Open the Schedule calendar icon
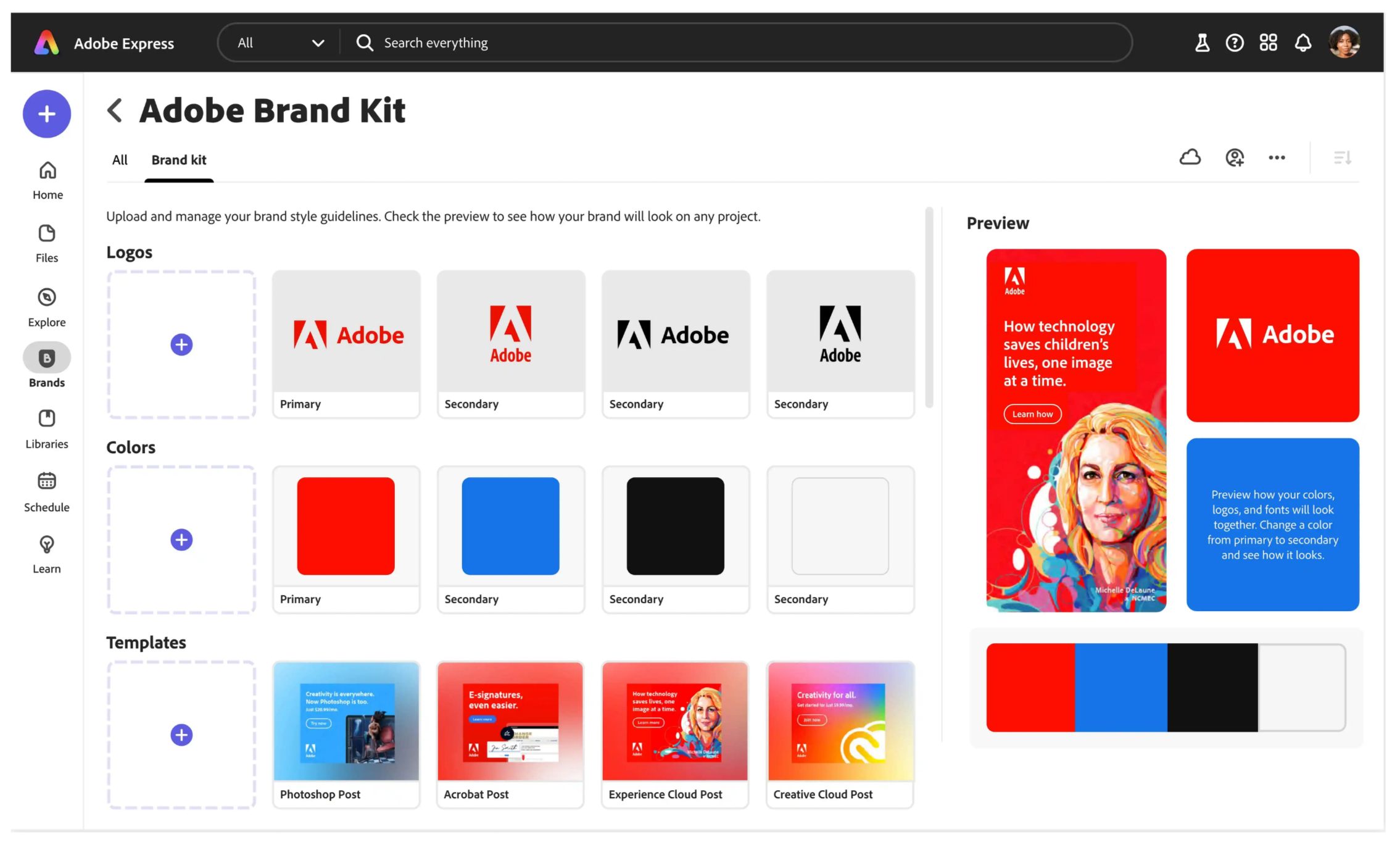The height and width of the screenshot is (850, 1400). coord(47,481)
